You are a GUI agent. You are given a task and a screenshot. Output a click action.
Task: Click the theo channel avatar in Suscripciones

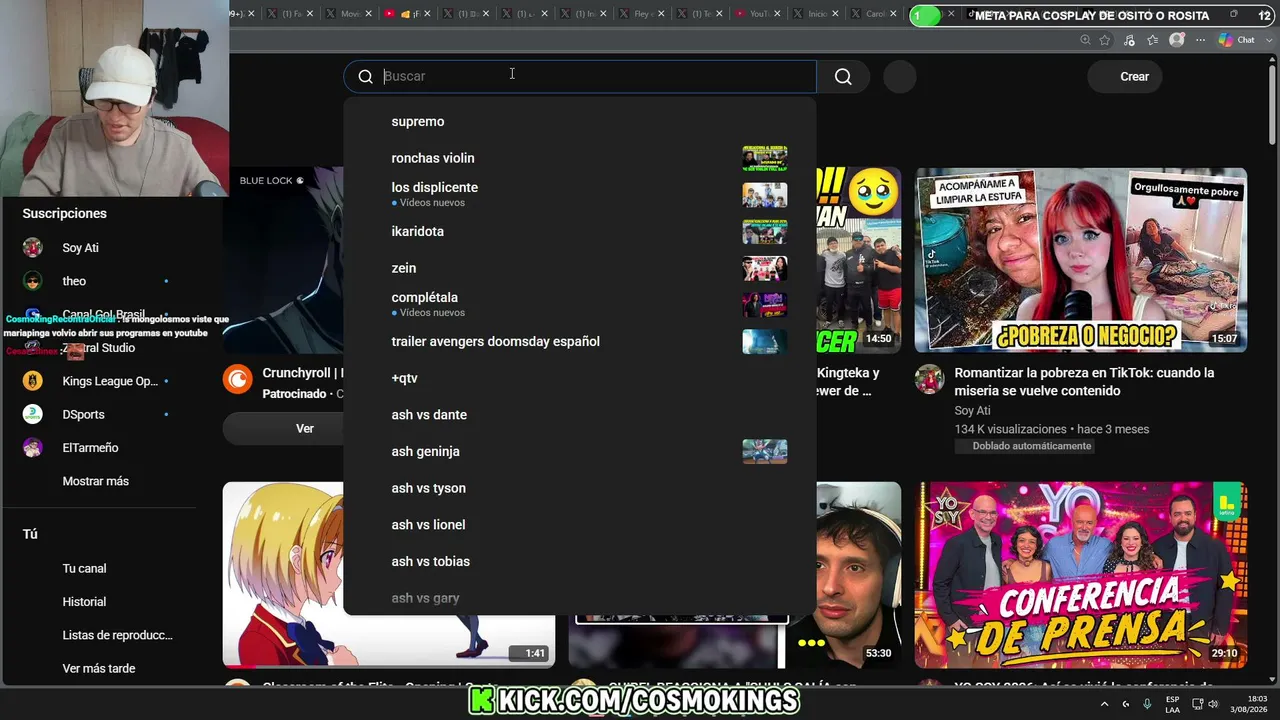pos(33,281)
